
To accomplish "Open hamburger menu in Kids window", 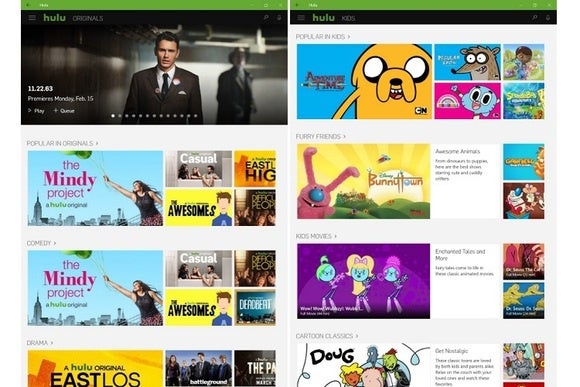I will (301, 18).
